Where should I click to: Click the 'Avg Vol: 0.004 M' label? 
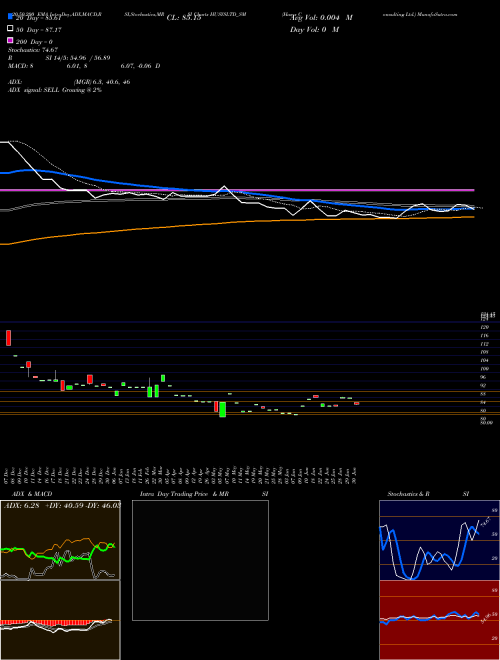[322, 18]
